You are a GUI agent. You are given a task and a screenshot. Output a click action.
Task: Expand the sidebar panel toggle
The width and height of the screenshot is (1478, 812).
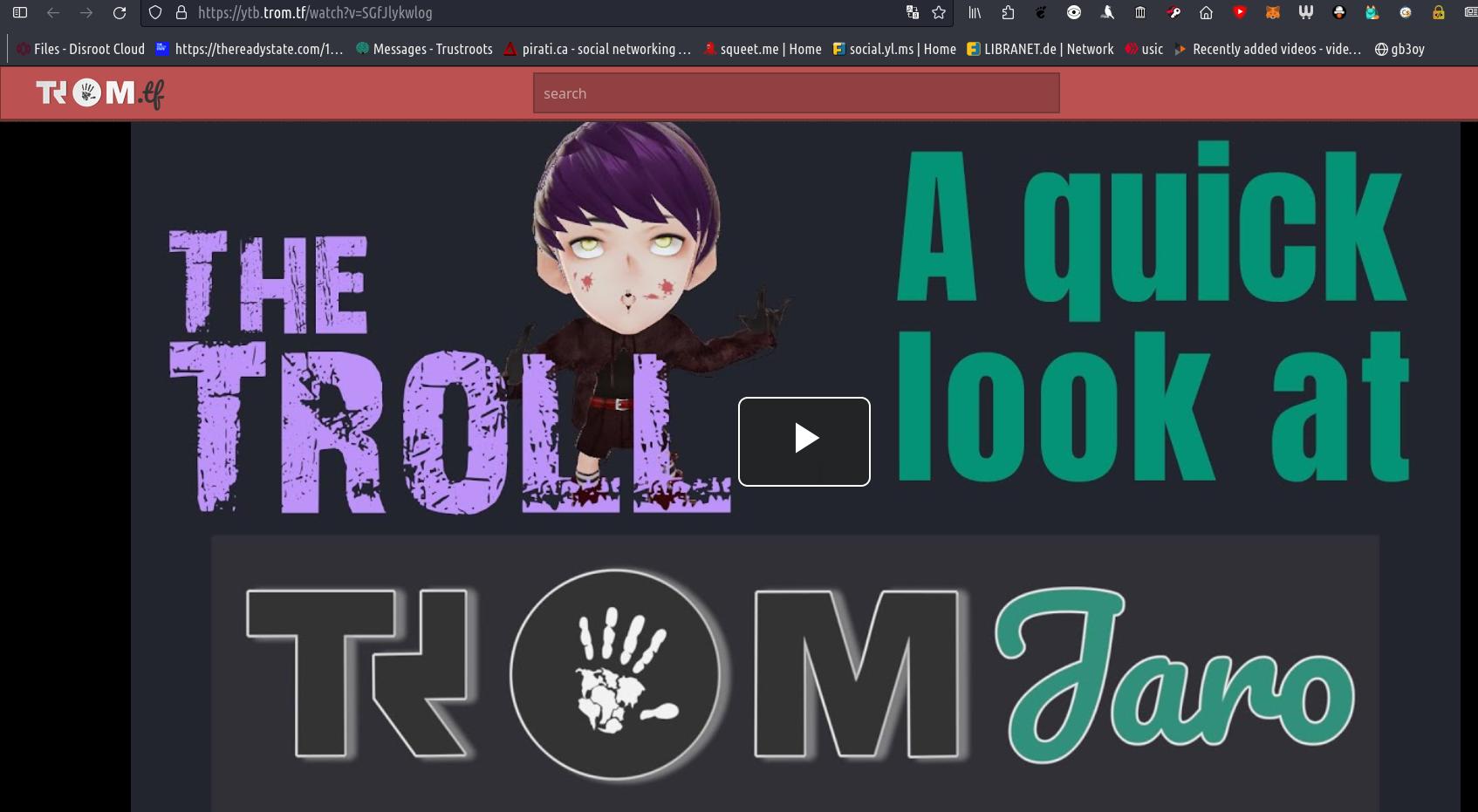click(x=19, y=13)
